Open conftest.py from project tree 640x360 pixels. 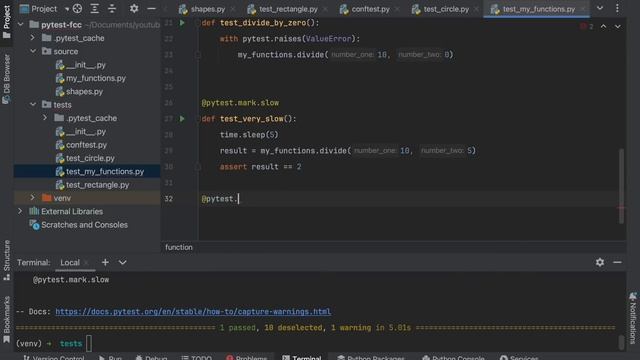point(86,145)
